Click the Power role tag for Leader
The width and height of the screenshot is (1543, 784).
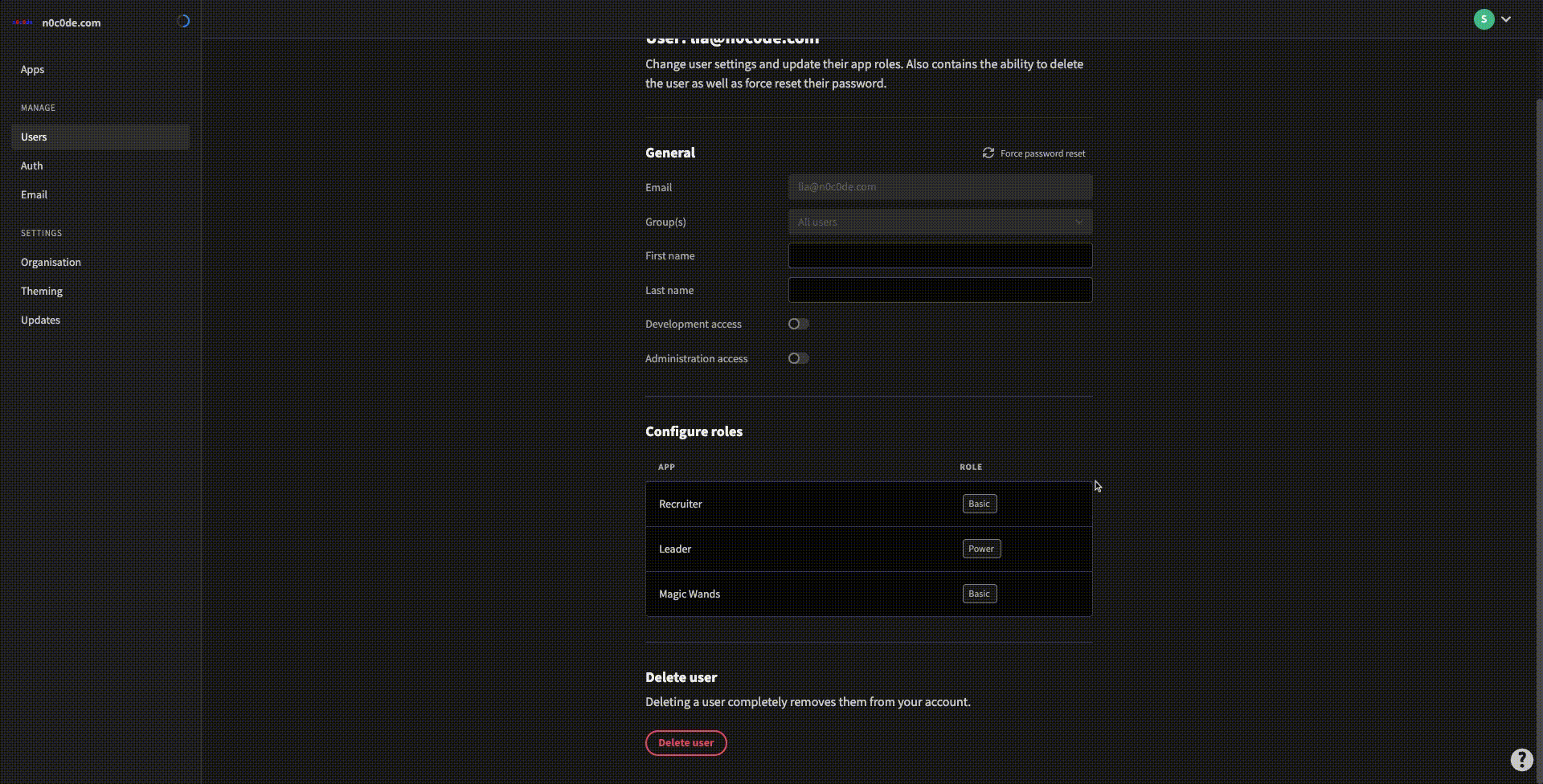981,549
